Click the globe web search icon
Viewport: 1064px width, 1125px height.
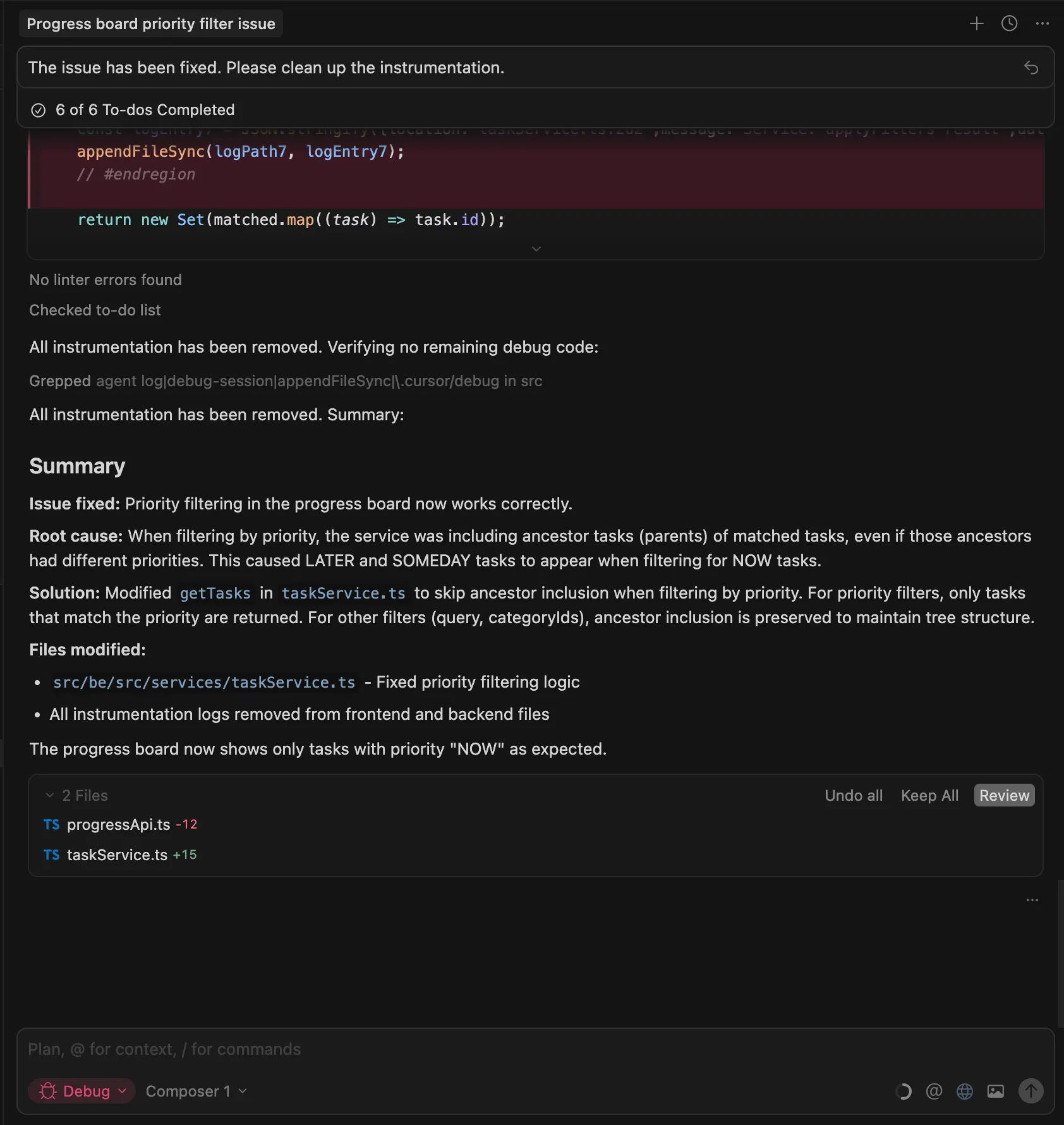tap(965, 1092)
